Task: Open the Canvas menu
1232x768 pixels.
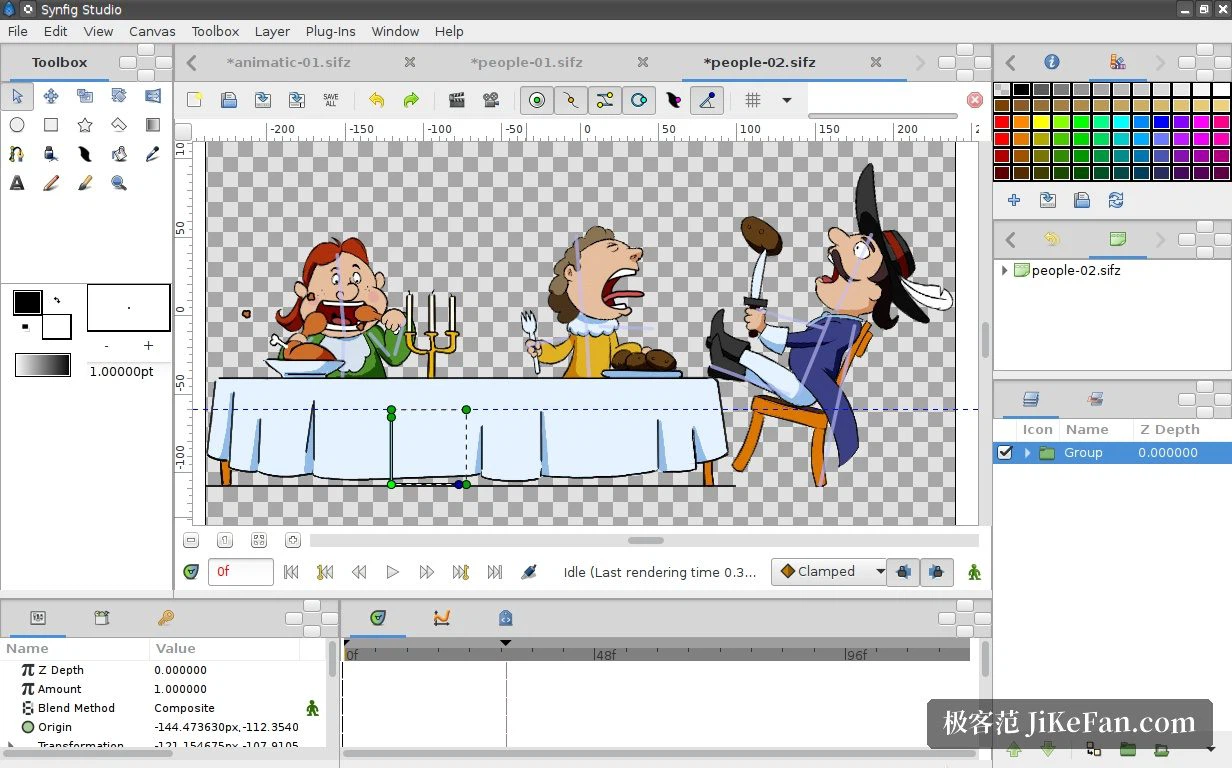Action: coord(152,31)
